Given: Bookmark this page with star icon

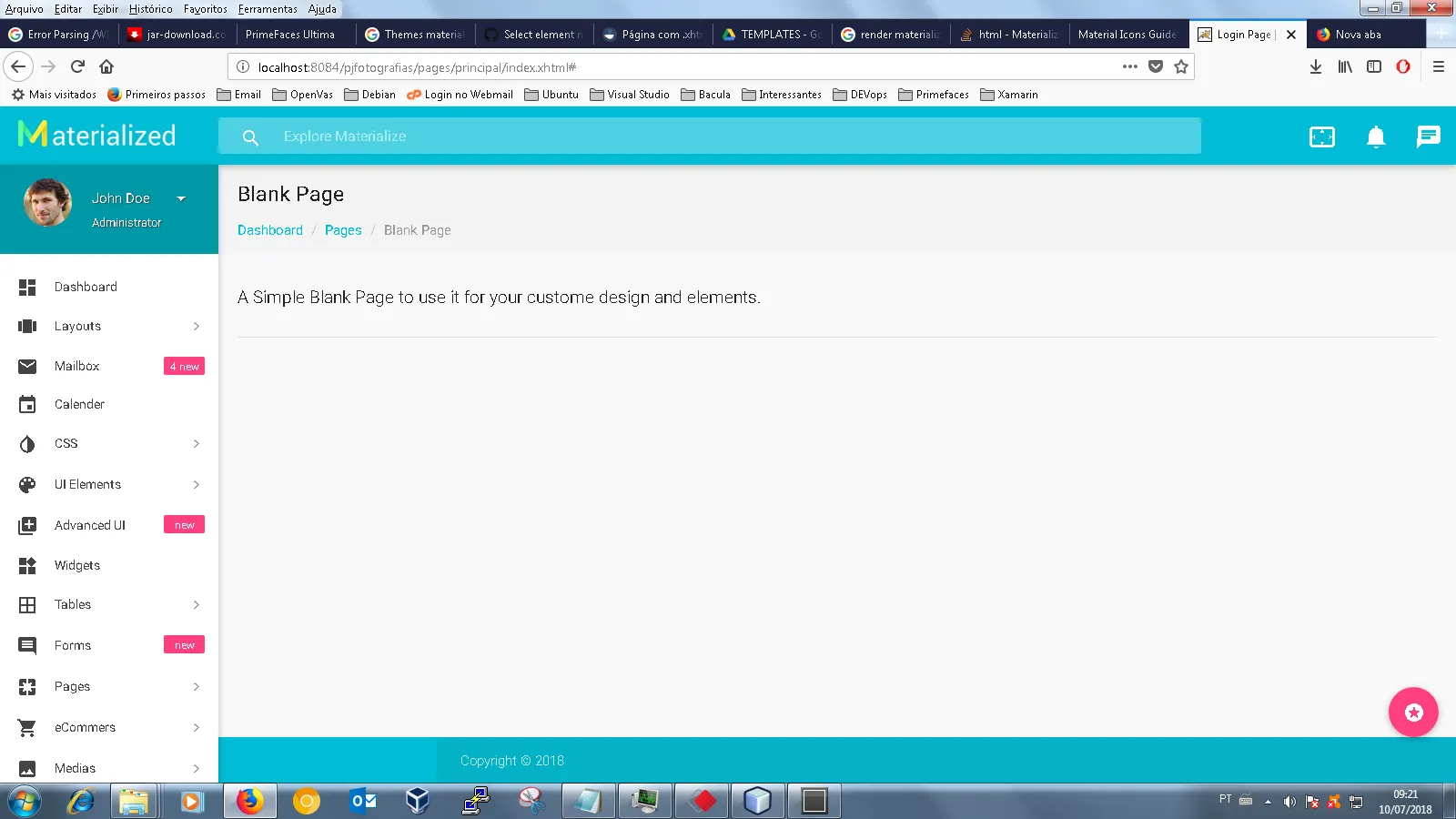Looking at the screenshot, I should (x=1181, y=66).
